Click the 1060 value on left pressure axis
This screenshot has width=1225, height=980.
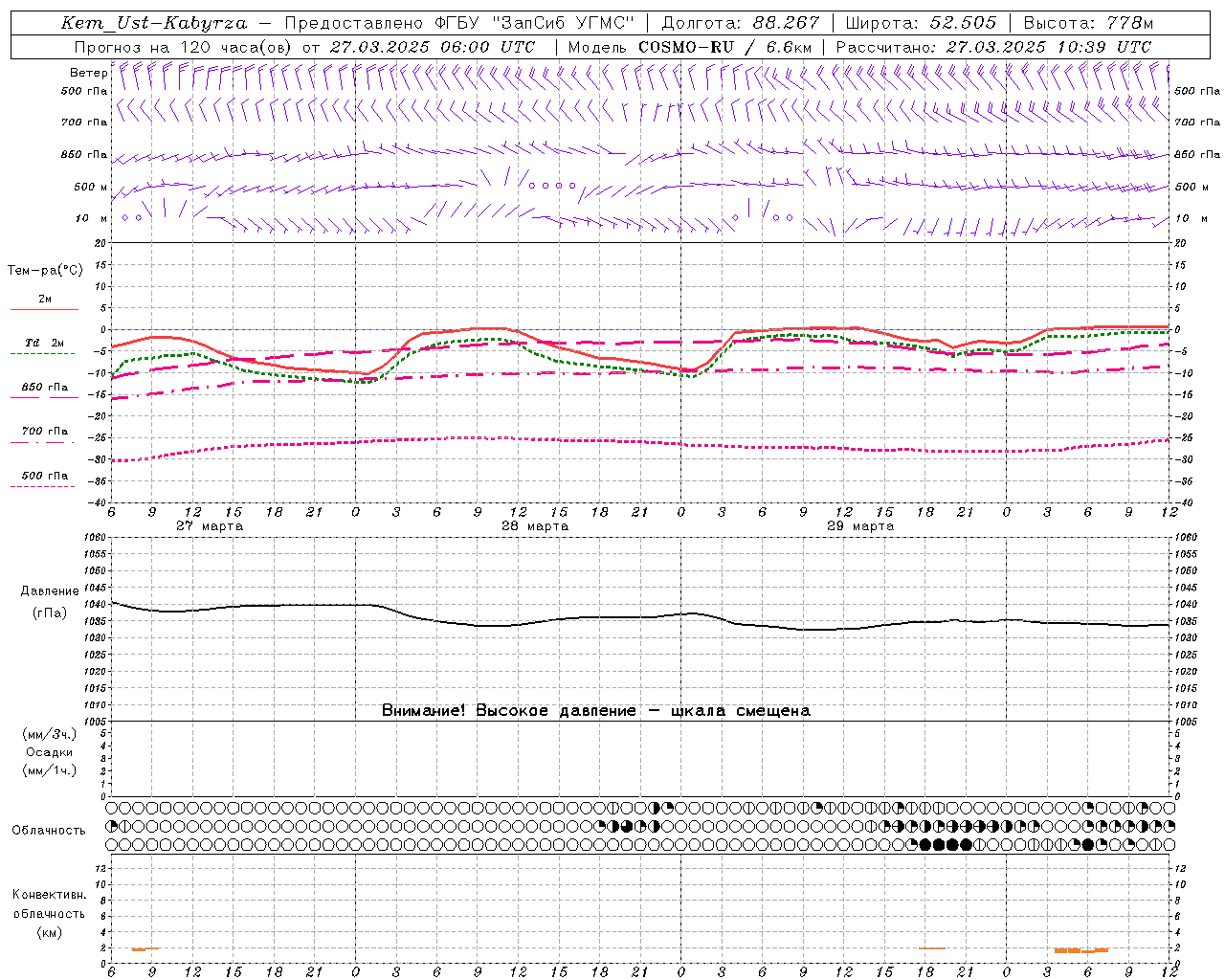pos(97,538)
